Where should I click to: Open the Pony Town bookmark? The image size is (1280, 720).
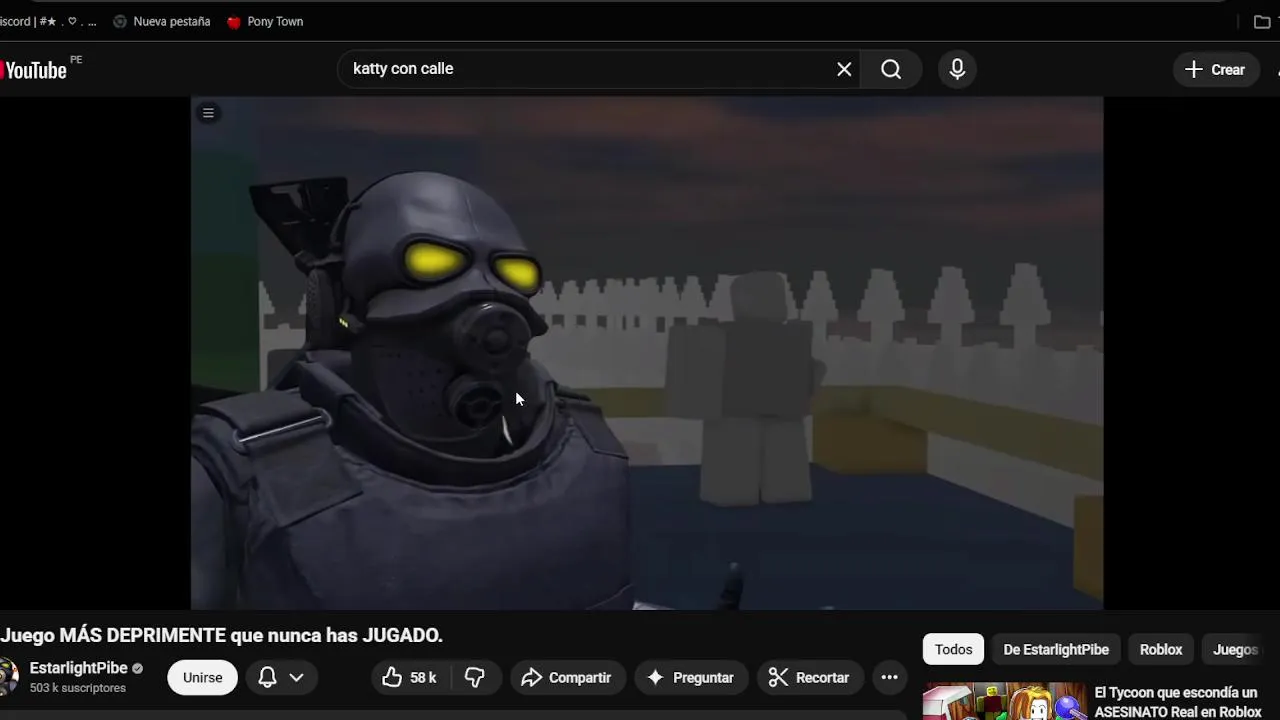point(265,21)
